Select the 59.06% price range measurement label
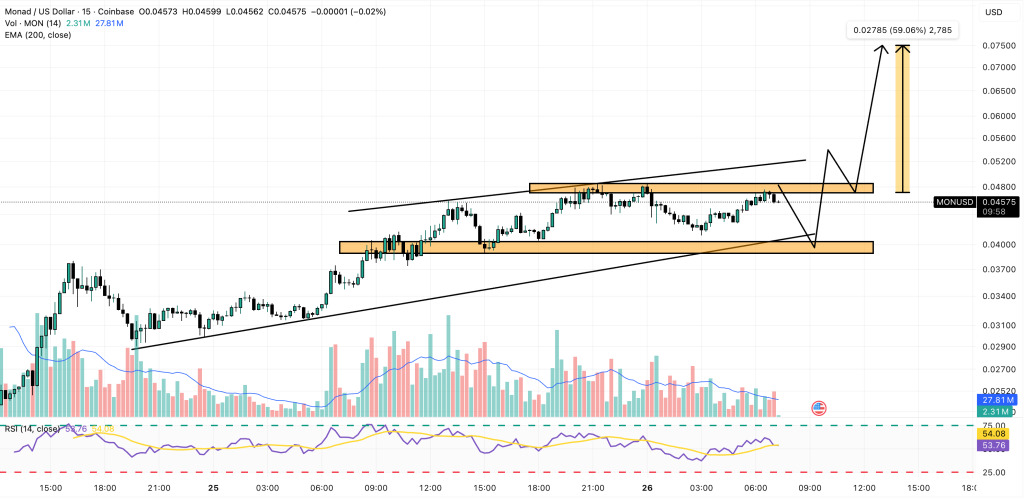1024x498 pixels. 903,30
